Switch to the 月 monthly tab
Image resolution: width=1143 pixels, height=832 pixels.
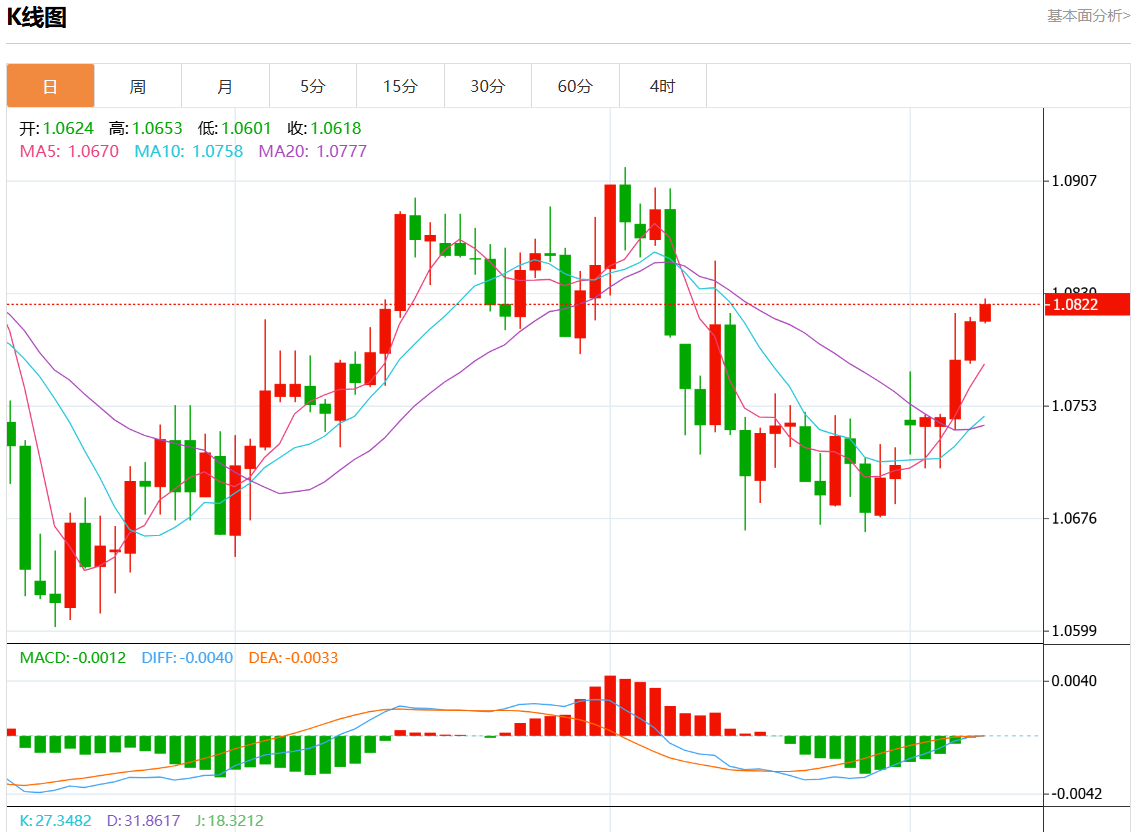click(225, 86)
